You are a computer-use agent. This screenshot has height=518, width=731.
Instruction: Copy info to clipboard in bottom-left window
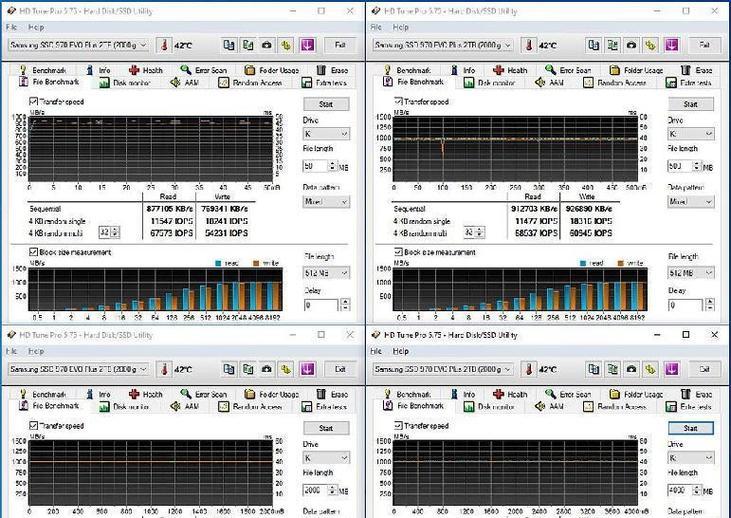[228, 369]
